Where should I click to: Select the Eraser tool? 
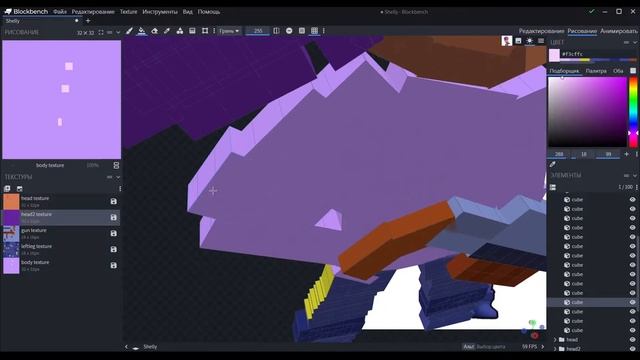point(154,31)
